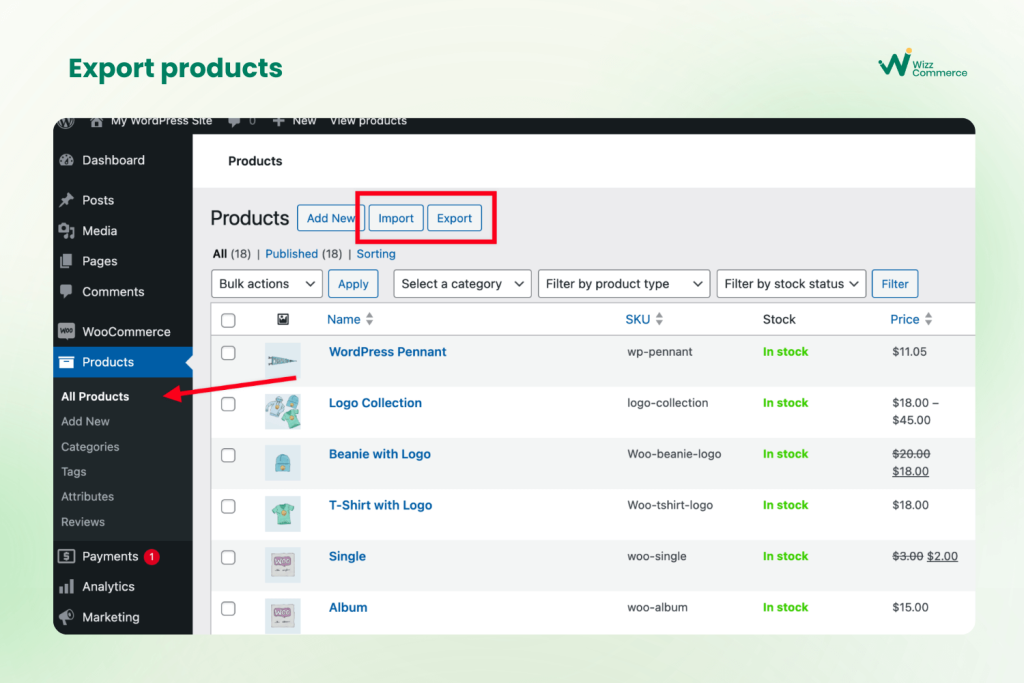Open the Bulk actions dropdown
Screen dimensions: 1024x683
pos(266,283)
